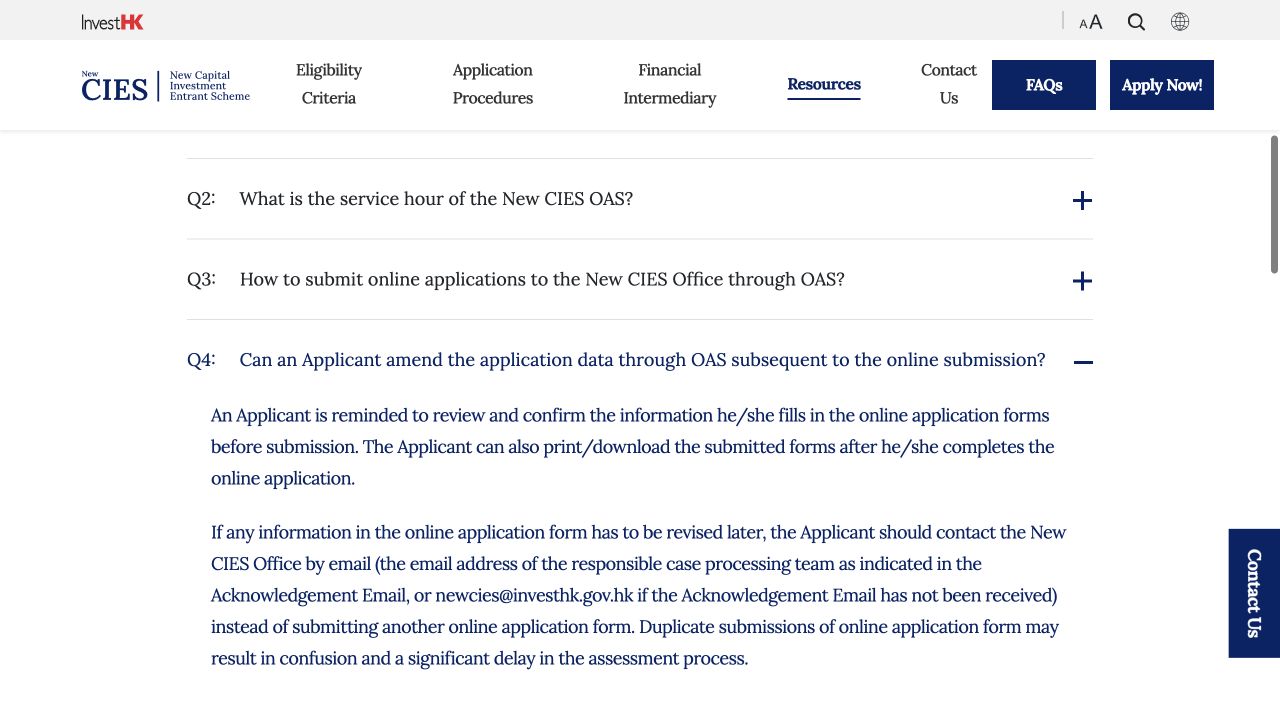
Task: Click the New CIES scheme logo
Action: (166, 86)
